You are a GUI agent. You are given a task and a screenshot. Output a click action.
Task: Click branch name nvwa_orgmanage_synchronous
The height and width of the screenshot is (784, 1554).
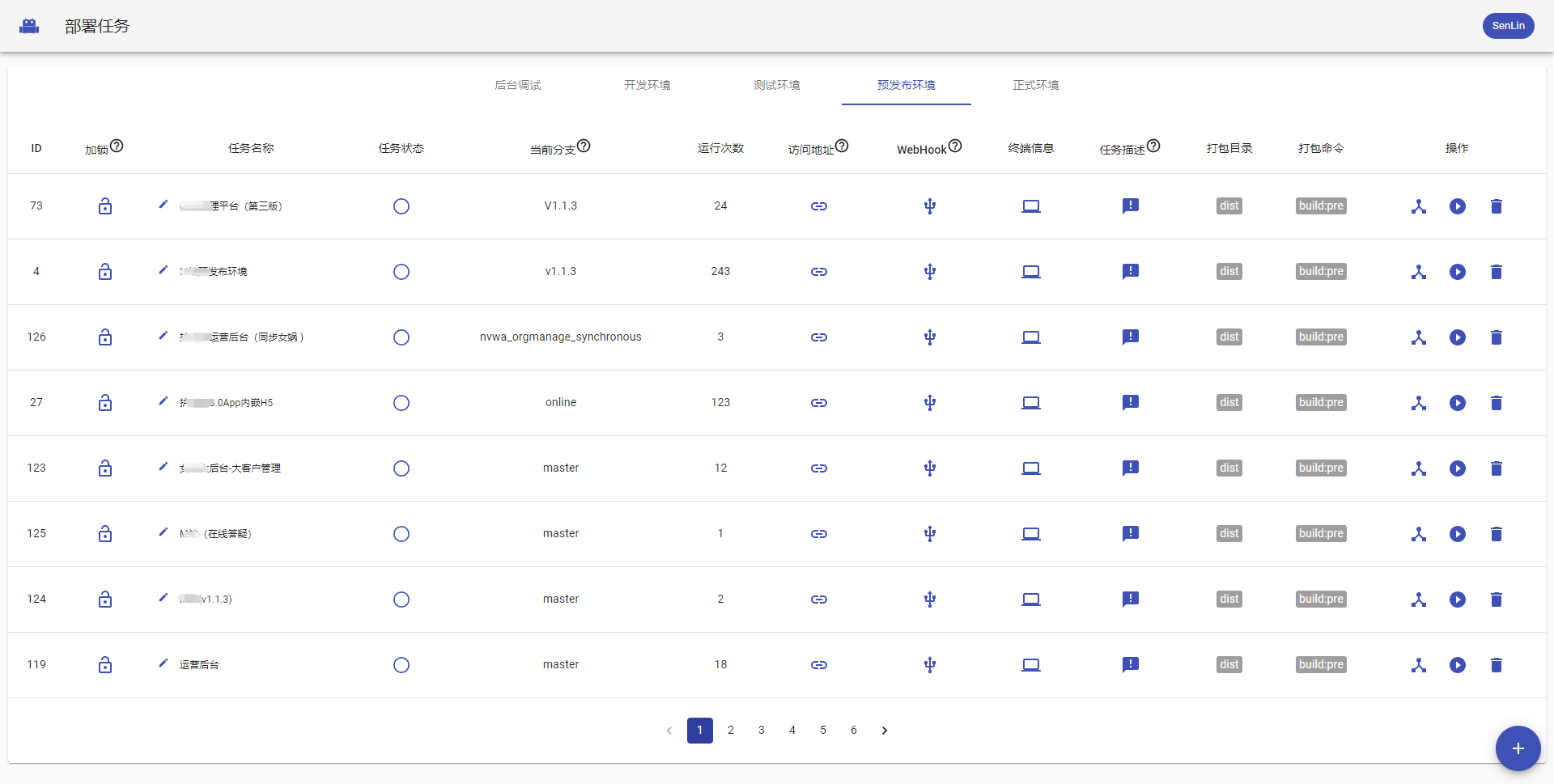561,337
